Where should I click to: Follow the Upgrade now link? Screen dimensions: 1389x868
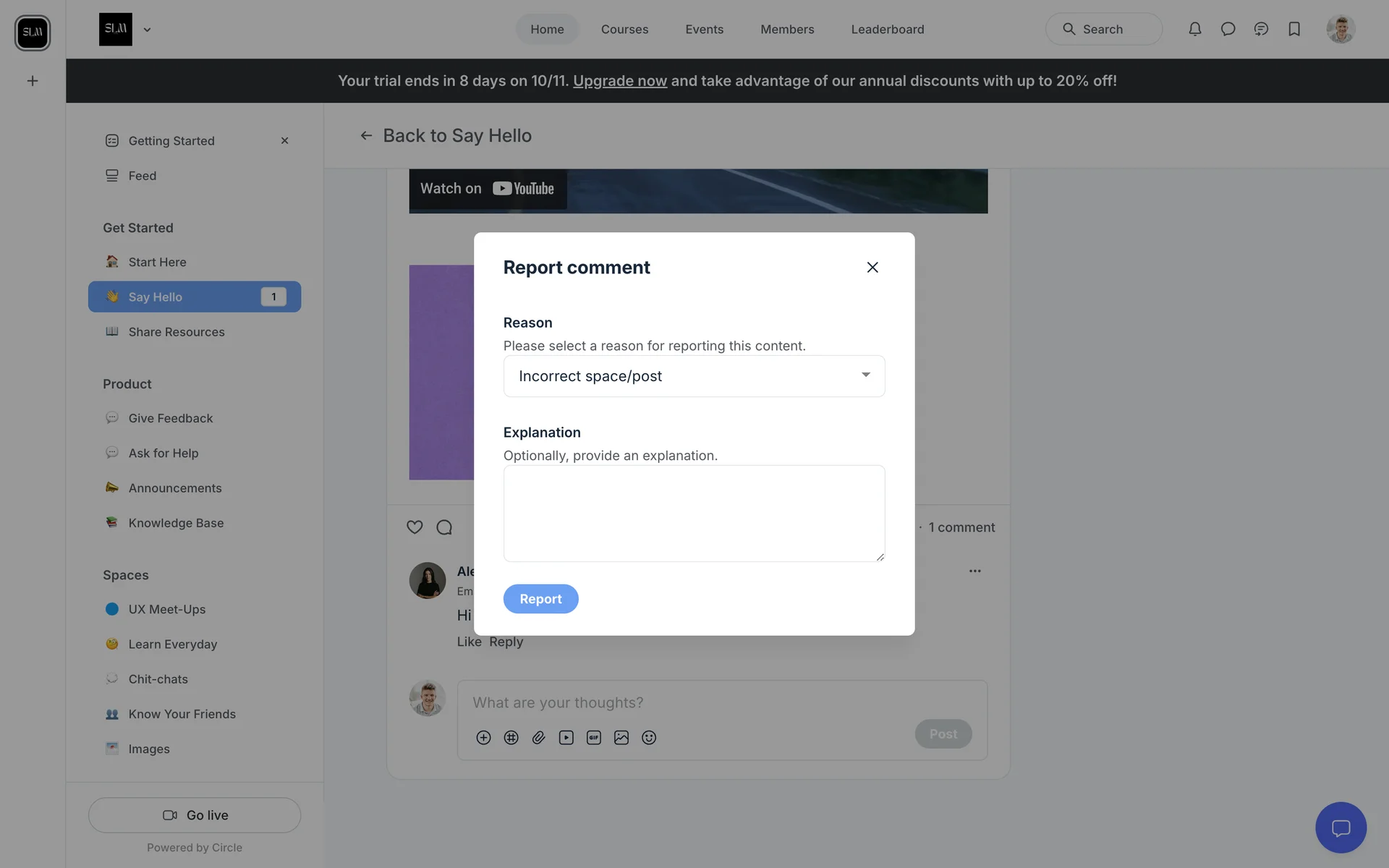pos(619,81)
